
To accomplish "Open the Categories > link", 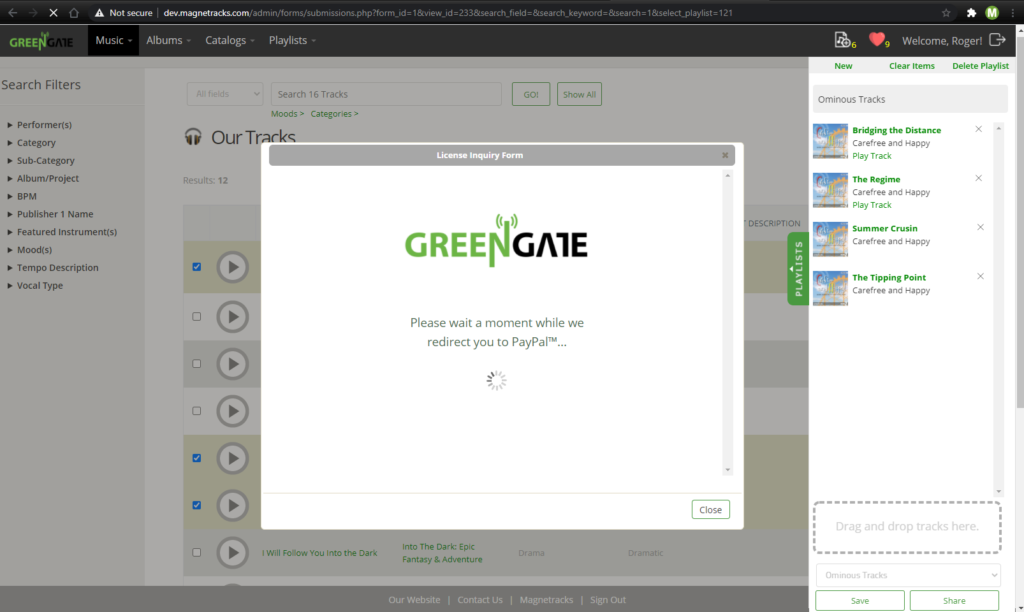I will click(334, 114).
